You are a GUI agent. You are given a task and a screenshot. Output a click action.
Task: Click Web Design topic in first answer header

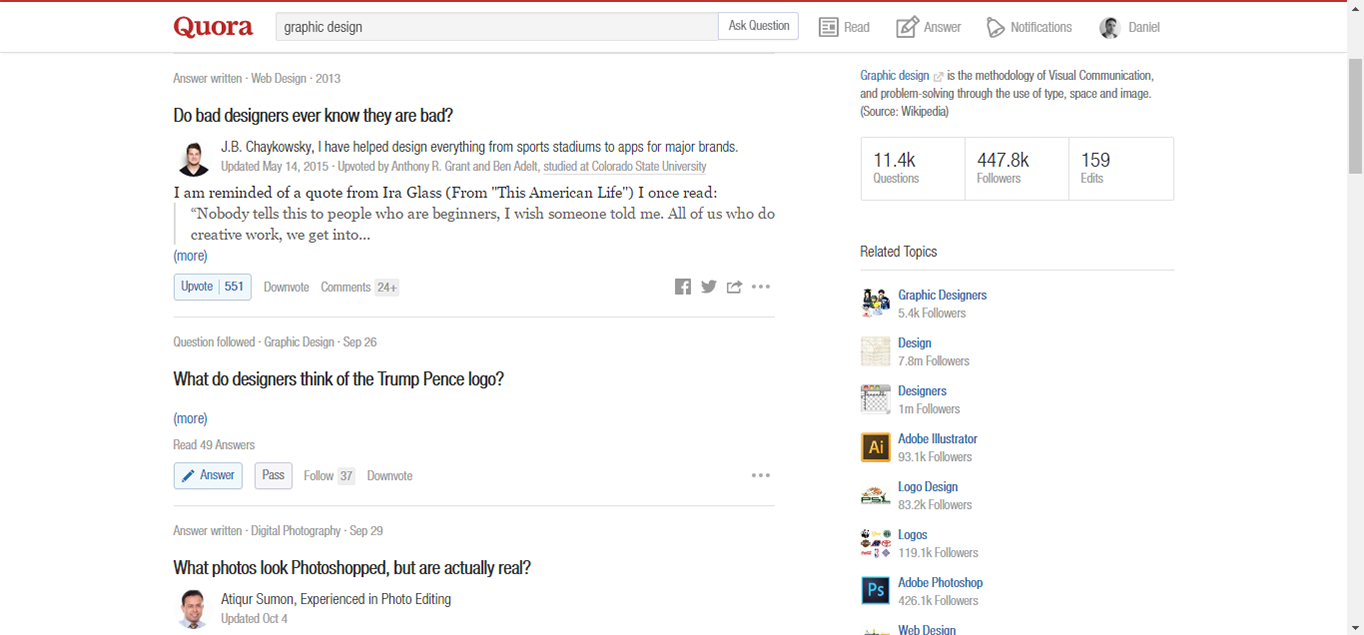tap(279, 78)
